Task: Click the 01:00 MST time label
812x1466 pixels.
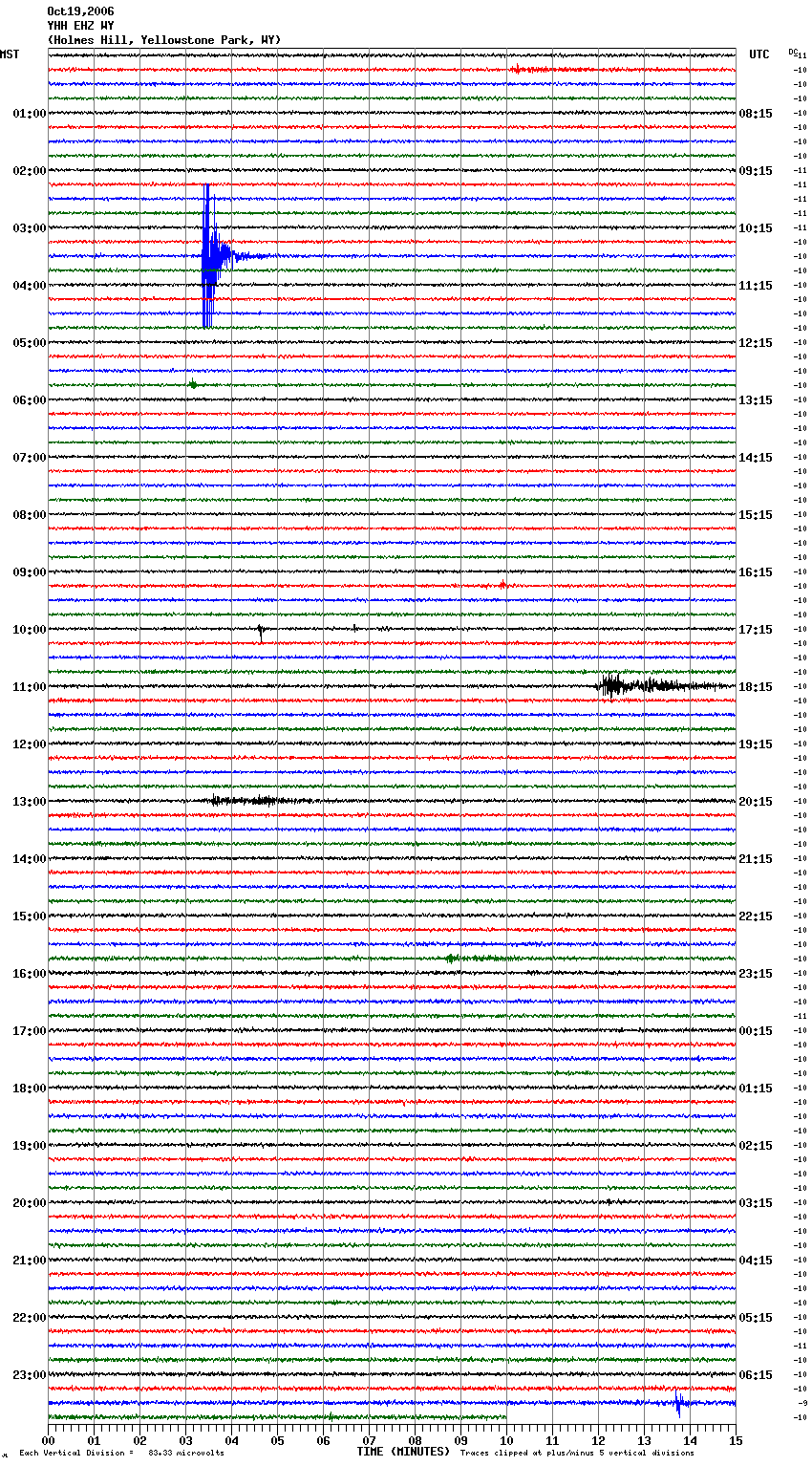Action: tap(30, 114)
